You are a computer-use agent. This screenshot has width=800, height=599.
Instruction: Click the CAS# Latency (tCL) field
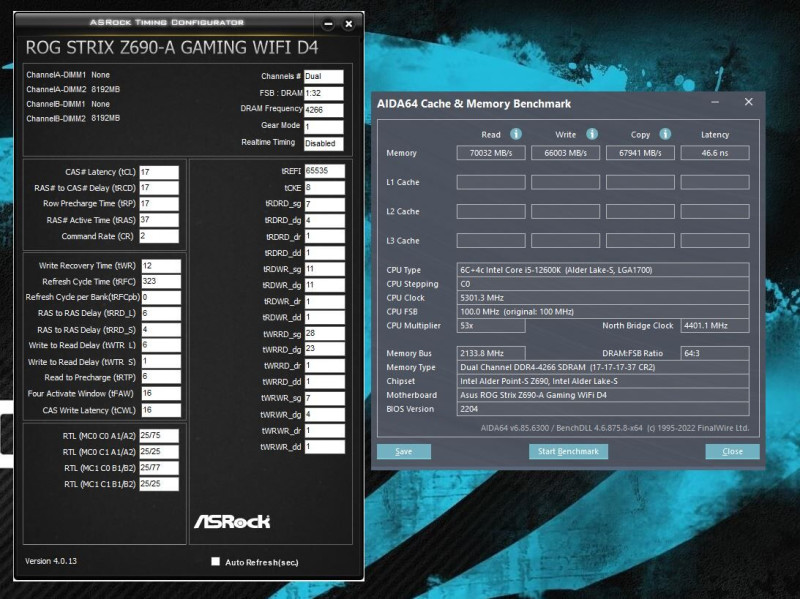click(159, 172)
